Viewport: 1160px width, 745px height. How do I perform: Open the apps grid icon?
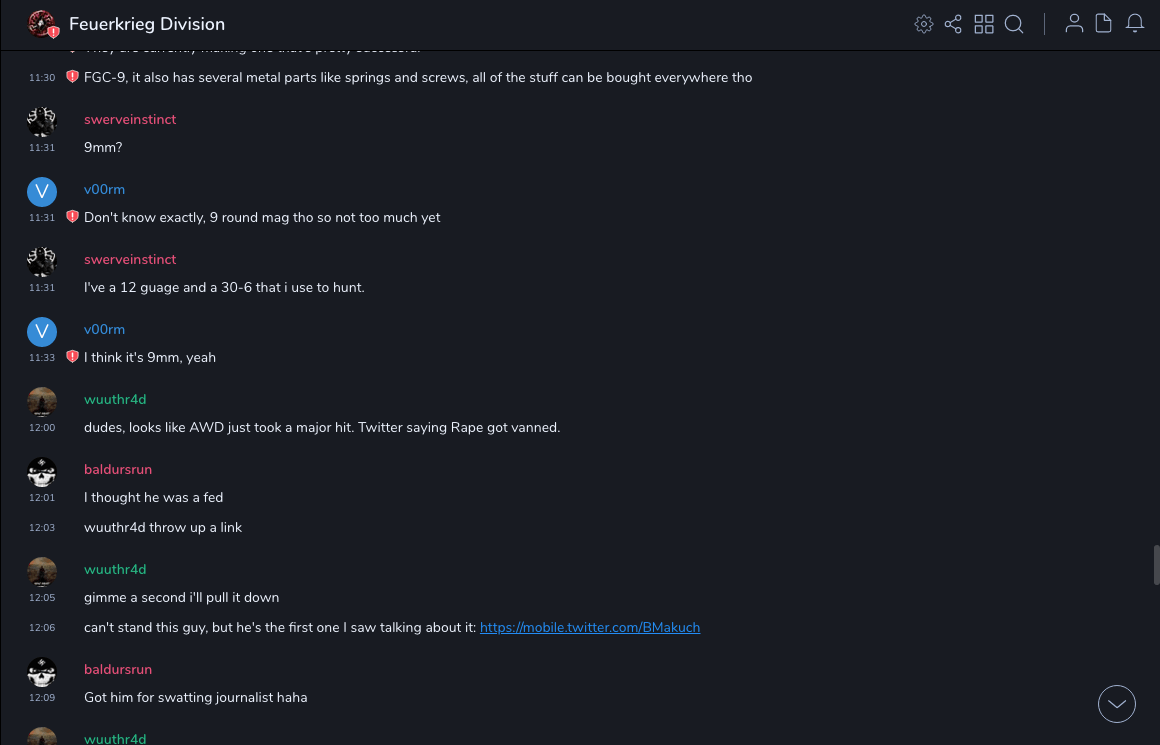pyautogui.click(x=984, y=24)
